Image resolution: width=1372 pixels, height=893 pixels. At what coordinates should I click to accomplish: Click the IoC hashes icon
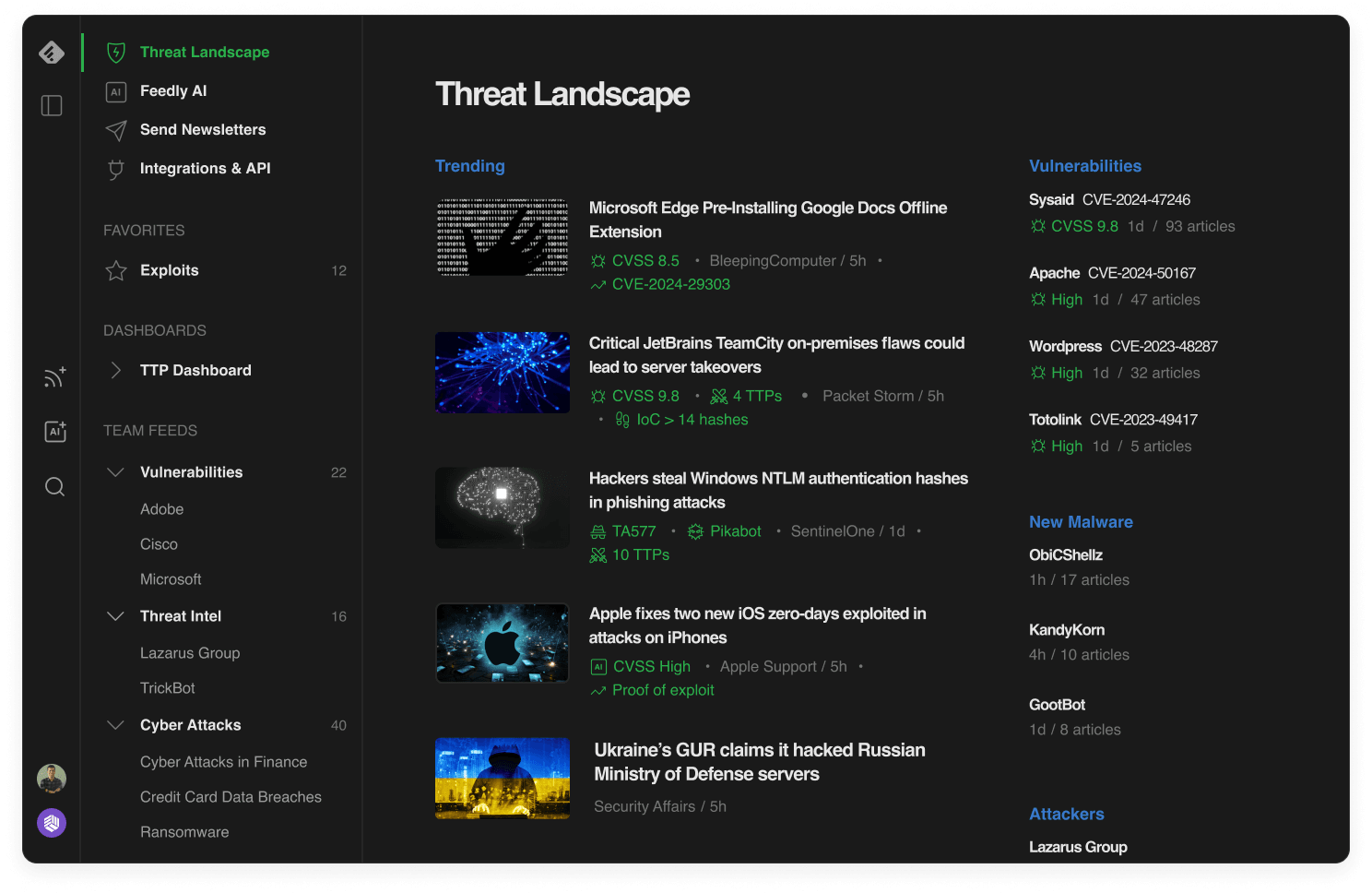pyautogui.click(x=622, y=420)
